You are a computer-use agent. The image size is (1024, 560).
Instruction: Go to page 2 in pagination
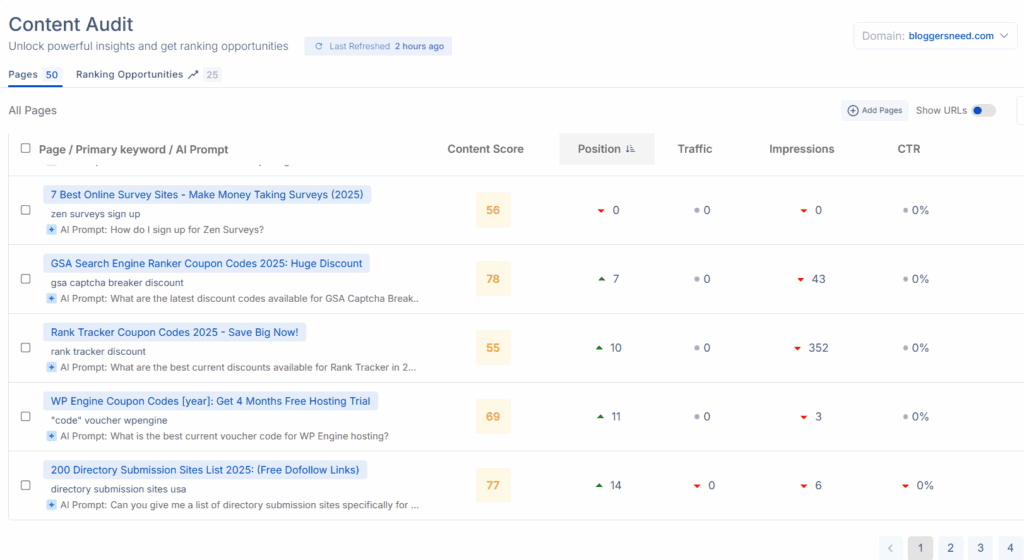[x=950, y=548]
